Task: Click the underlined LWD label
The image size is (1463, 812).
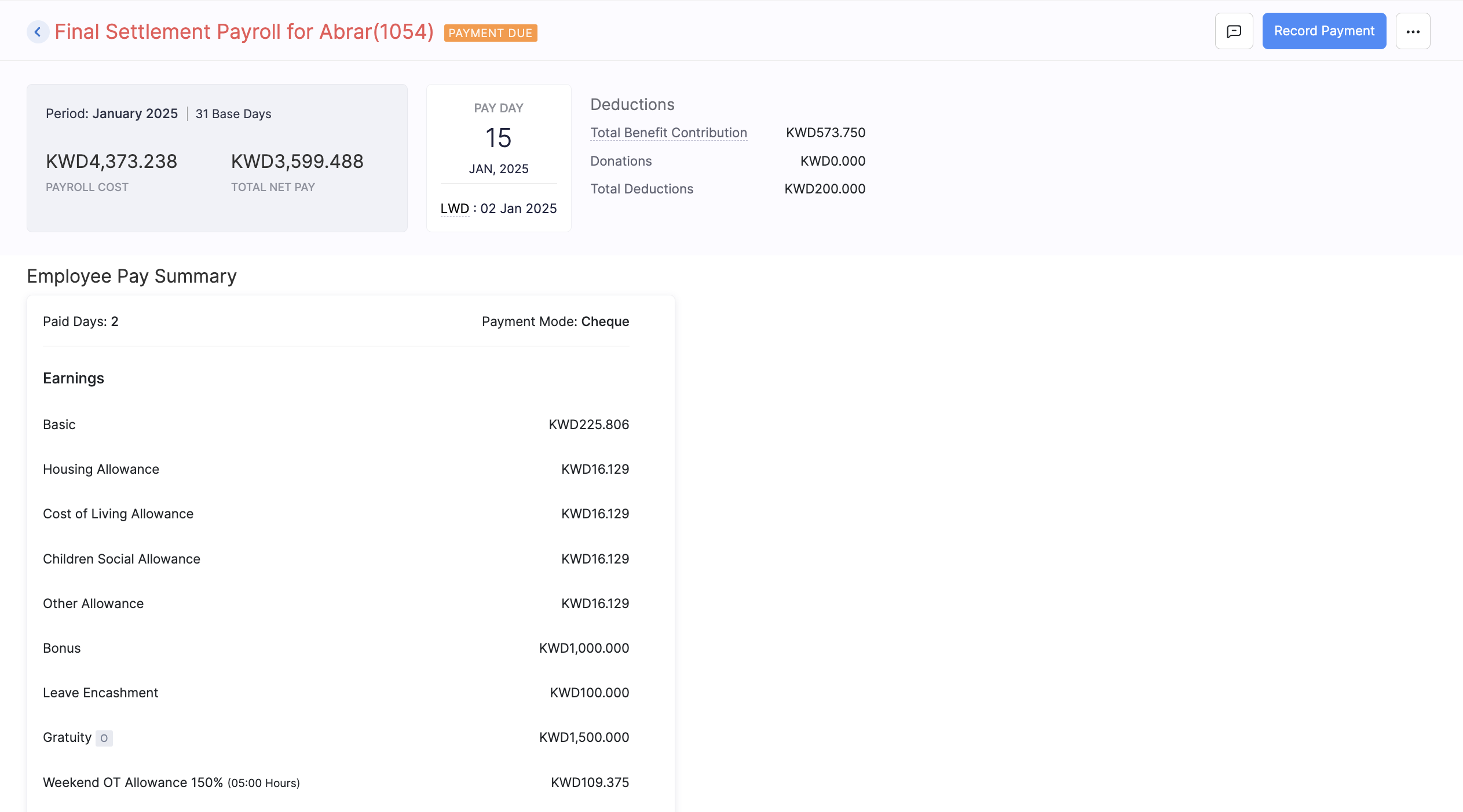Action: pyautogui.click(x=455, y=209)
